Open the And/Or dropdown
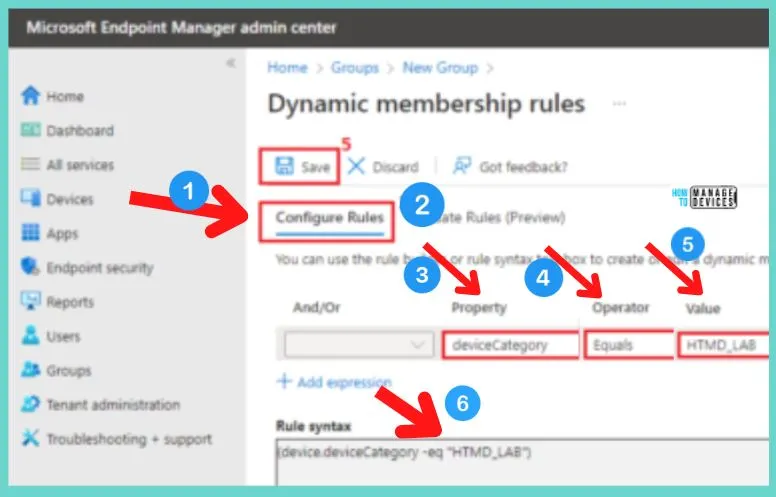The width and height of the screenshot is (776, 497). (x=359, y=345)
